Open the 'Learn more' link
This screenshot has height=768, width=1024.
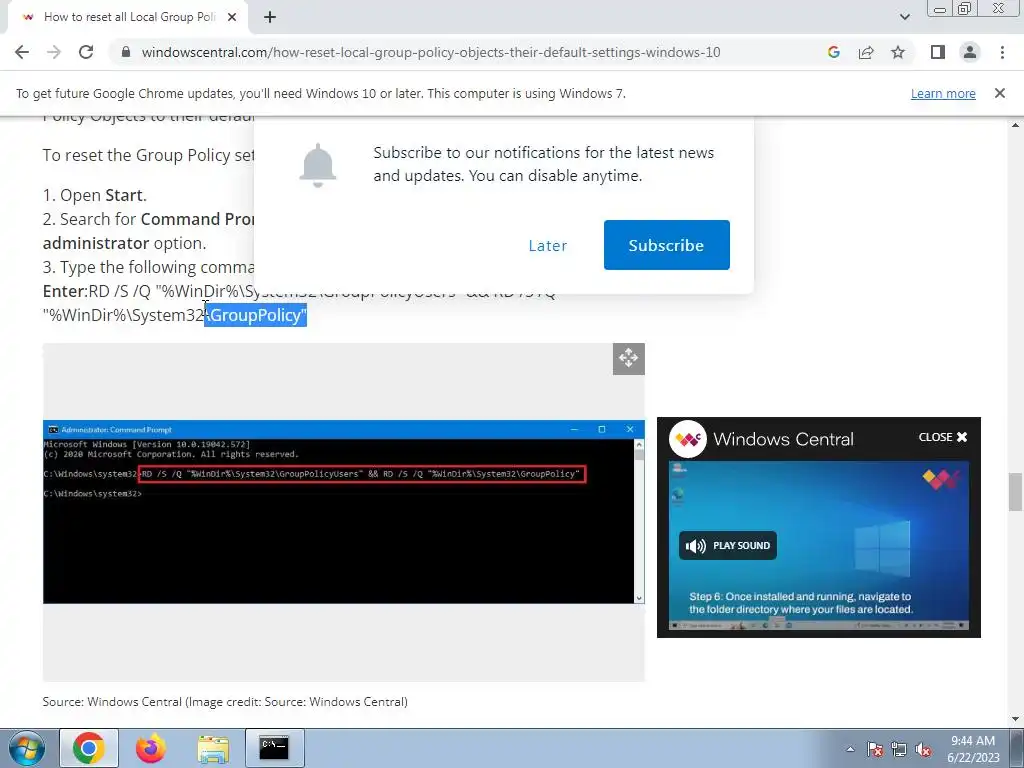[x=943, y=93]
